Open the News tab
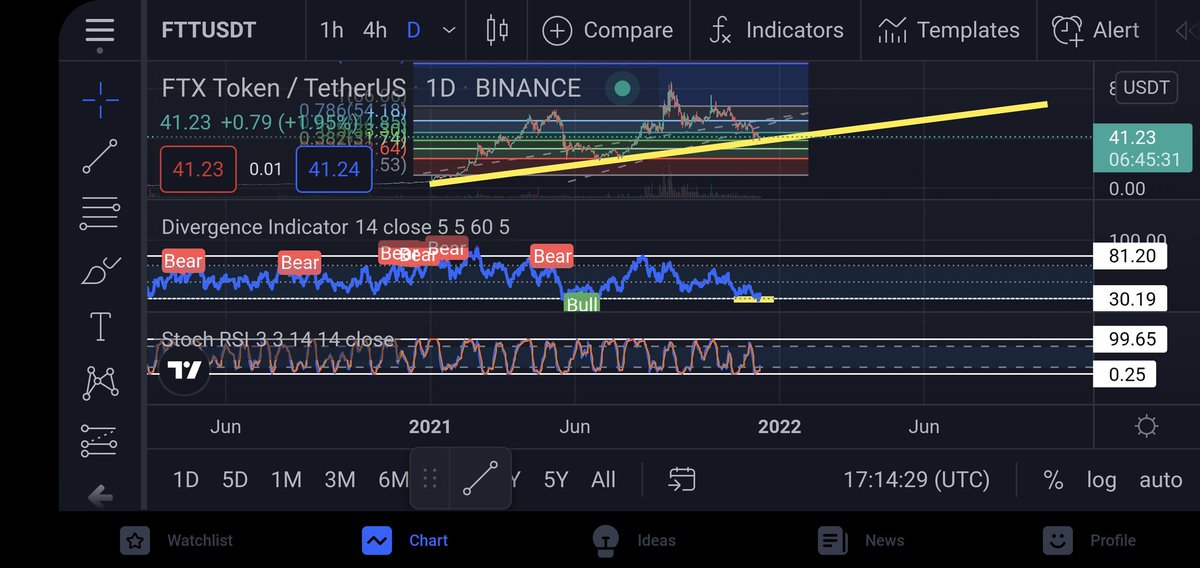1200x568 pixels. pyautogui.click(x=861, y=540)
